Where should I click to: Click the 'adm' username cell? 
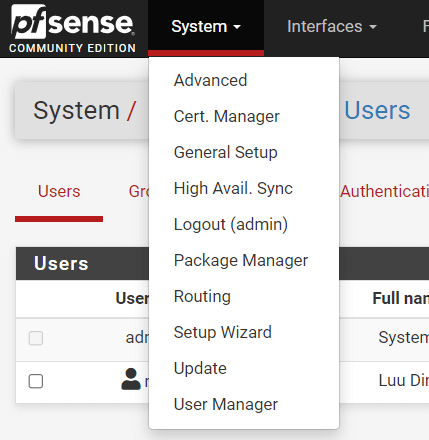click(x=137, y=338)
